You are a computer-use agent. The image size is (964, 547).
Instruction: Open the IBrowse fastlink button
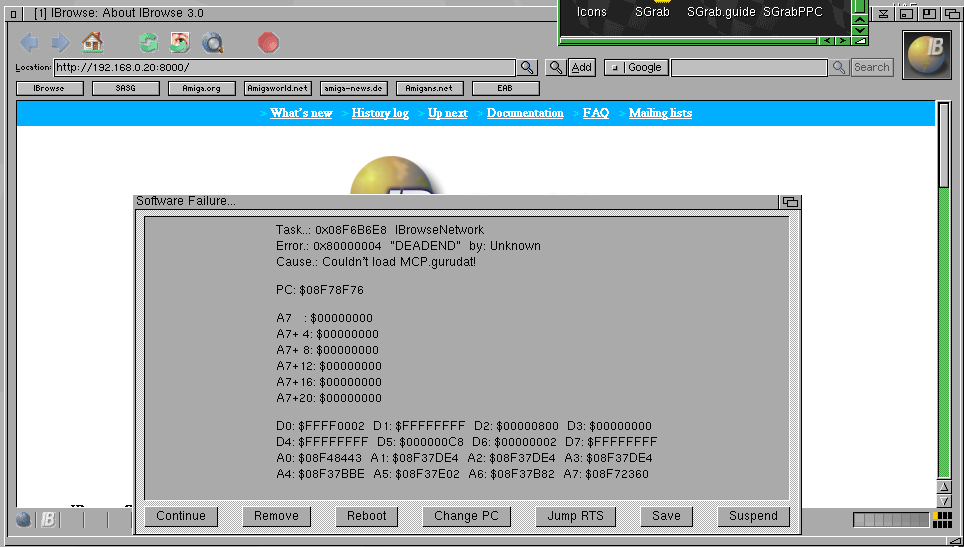tap(49, 89)
